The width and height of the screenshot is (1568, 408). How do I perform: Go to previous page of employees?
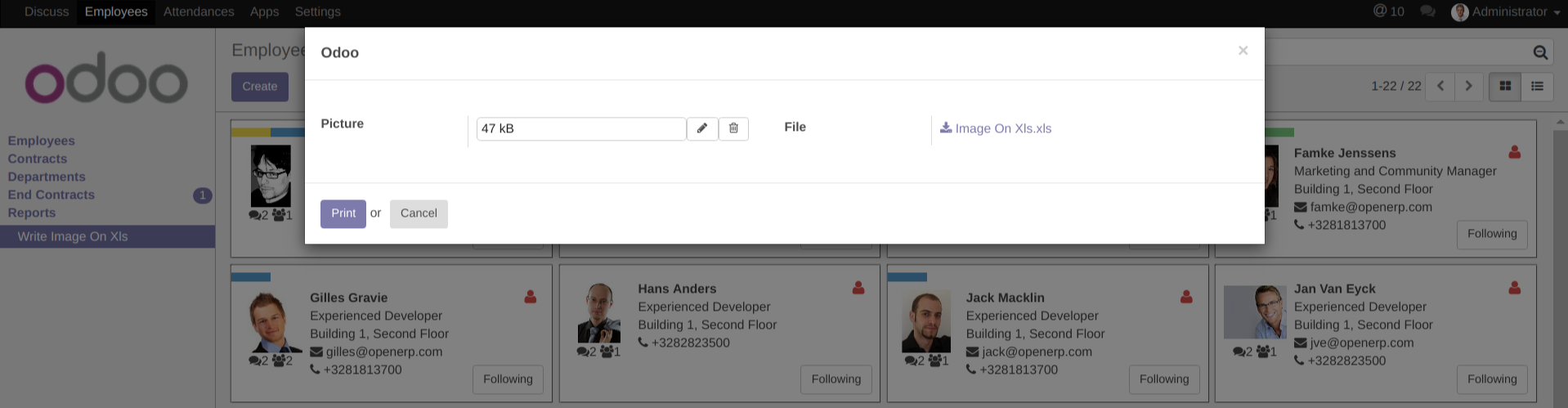1440,86
